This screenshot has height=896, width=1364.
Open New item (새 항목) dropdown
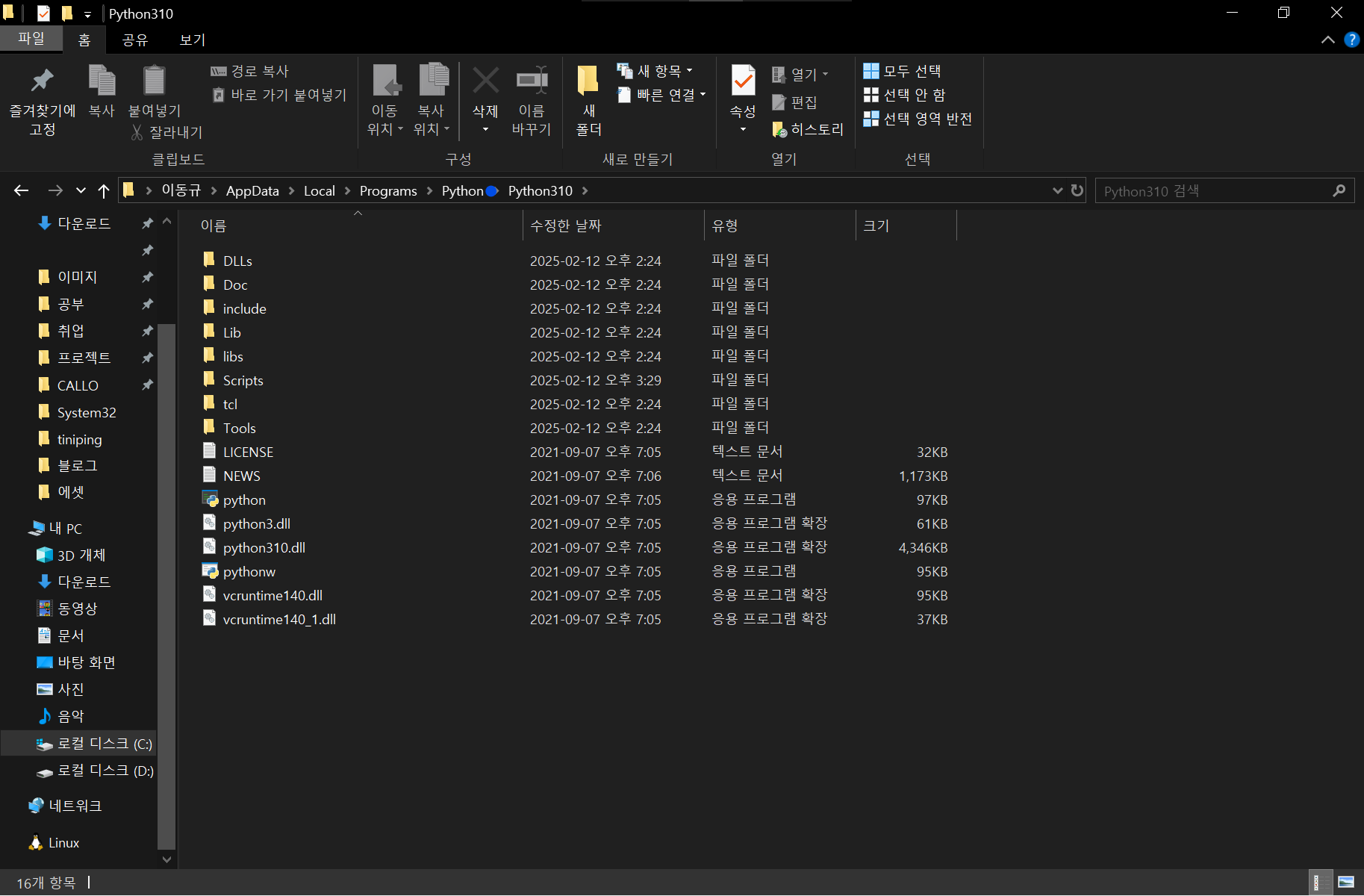pyautogui.click(x=655, y=71)
